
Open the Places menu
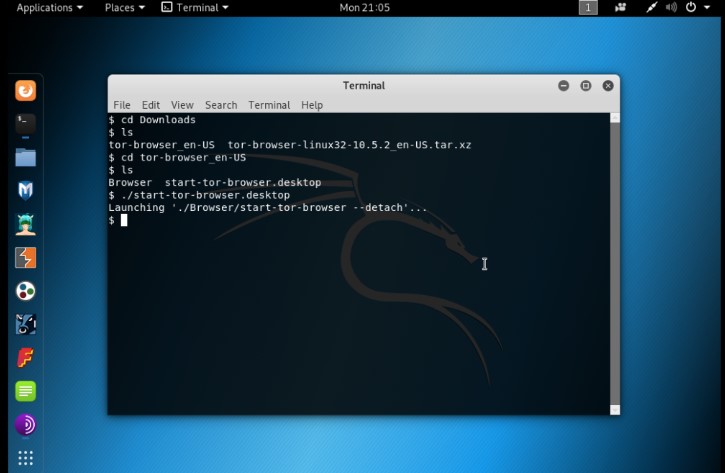(124, 7)
